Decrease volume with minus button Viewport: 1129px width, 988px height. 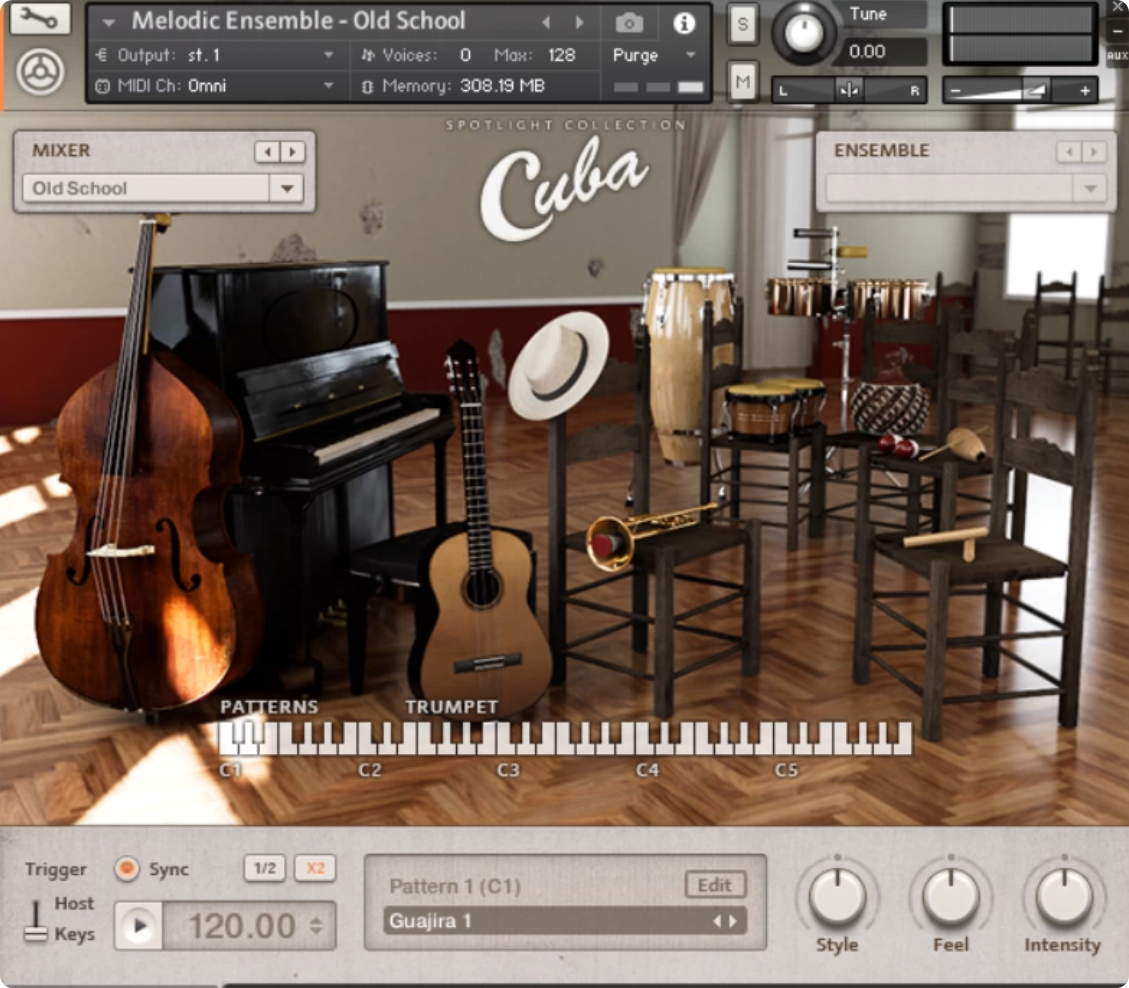coord(955,91)
